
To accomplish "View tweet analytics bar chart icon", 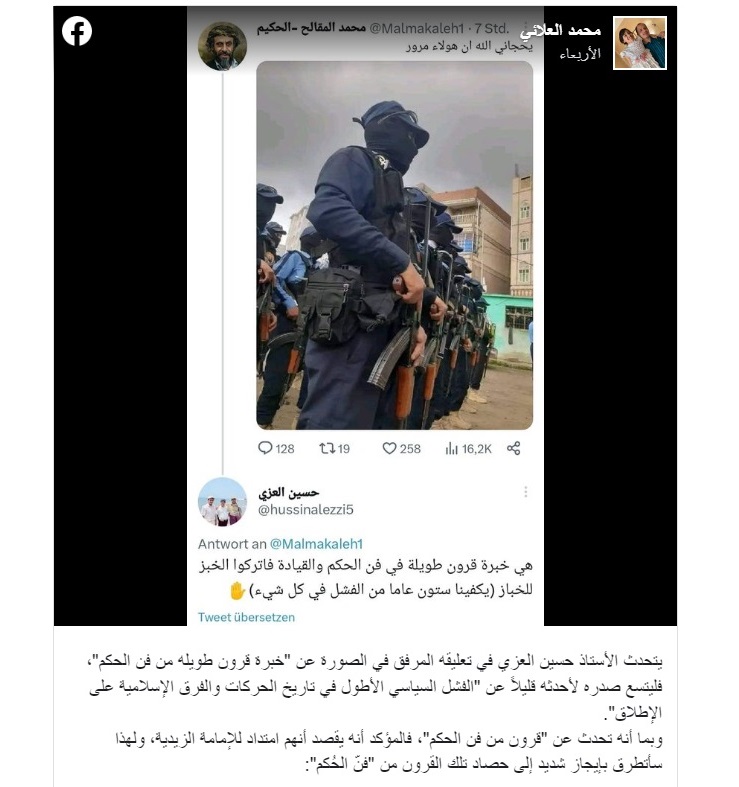I will tap(451, 448).
